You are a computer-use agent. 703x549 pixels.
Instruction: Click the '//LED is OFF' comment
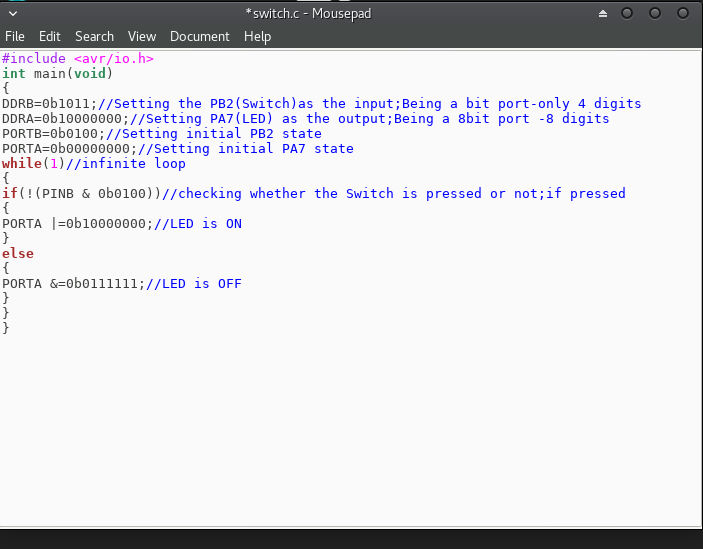point(194,284)
